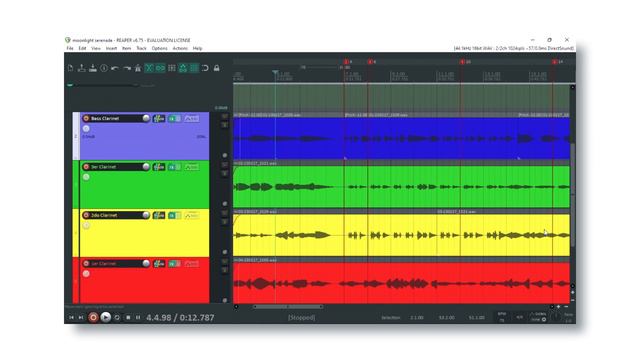This screenshot has height=360, width=640.
Task: Click the envelope button on the green clarinet track
Action: pos(191,167)
